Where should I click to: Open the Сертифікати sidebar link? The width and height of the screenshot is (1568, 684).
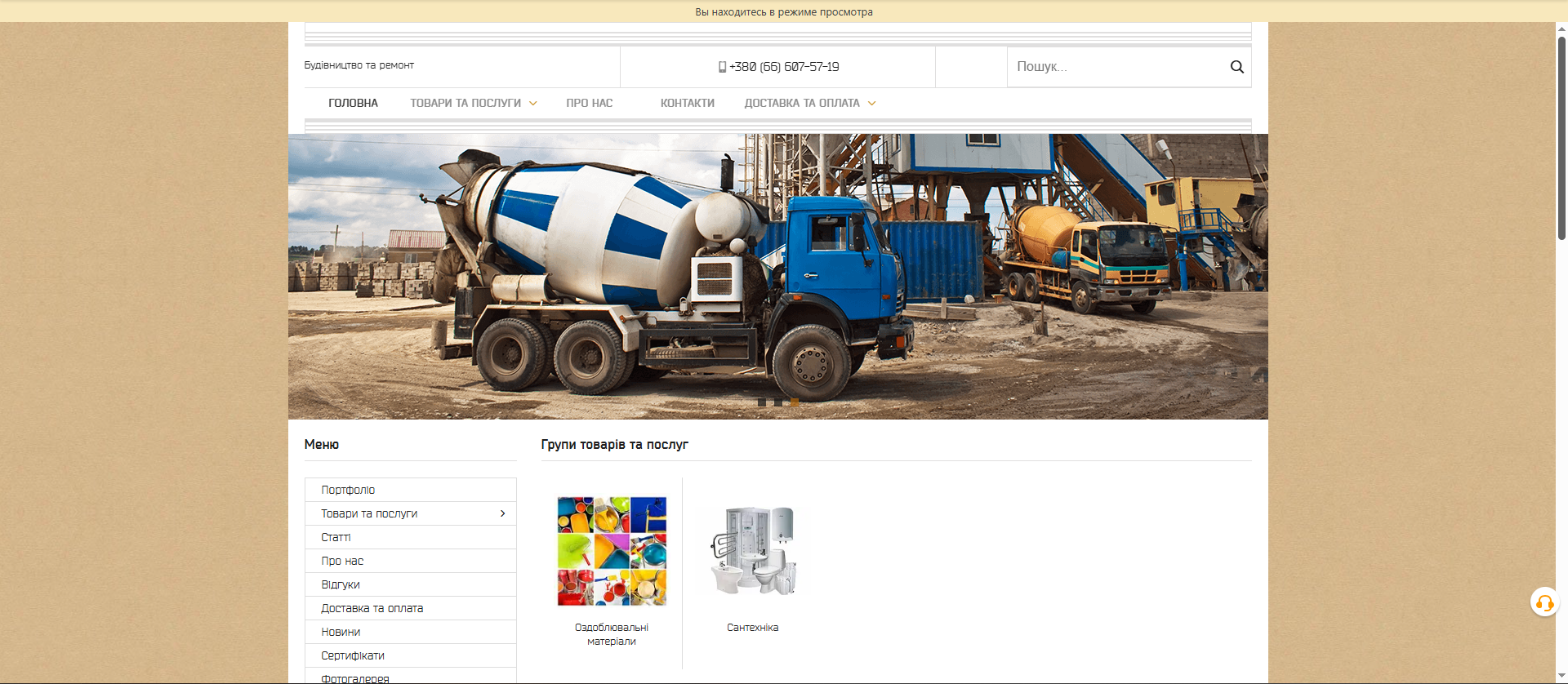point(353,655)
